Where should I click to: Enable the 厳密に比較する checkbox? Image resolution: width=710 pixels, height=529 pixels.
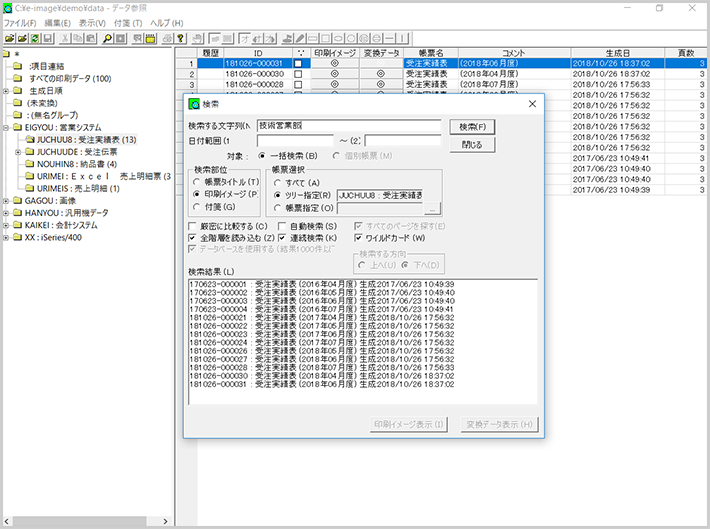(194, 226)
